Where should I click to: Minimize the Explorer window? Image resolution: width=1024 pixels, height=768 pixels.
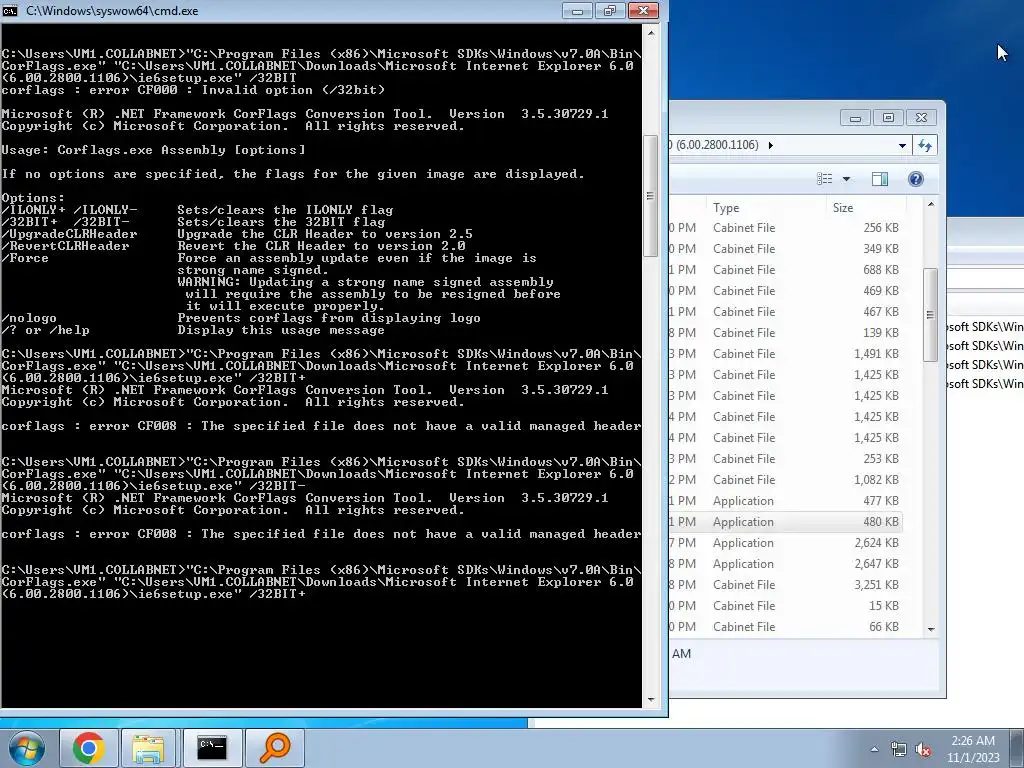tap(855, 118)
